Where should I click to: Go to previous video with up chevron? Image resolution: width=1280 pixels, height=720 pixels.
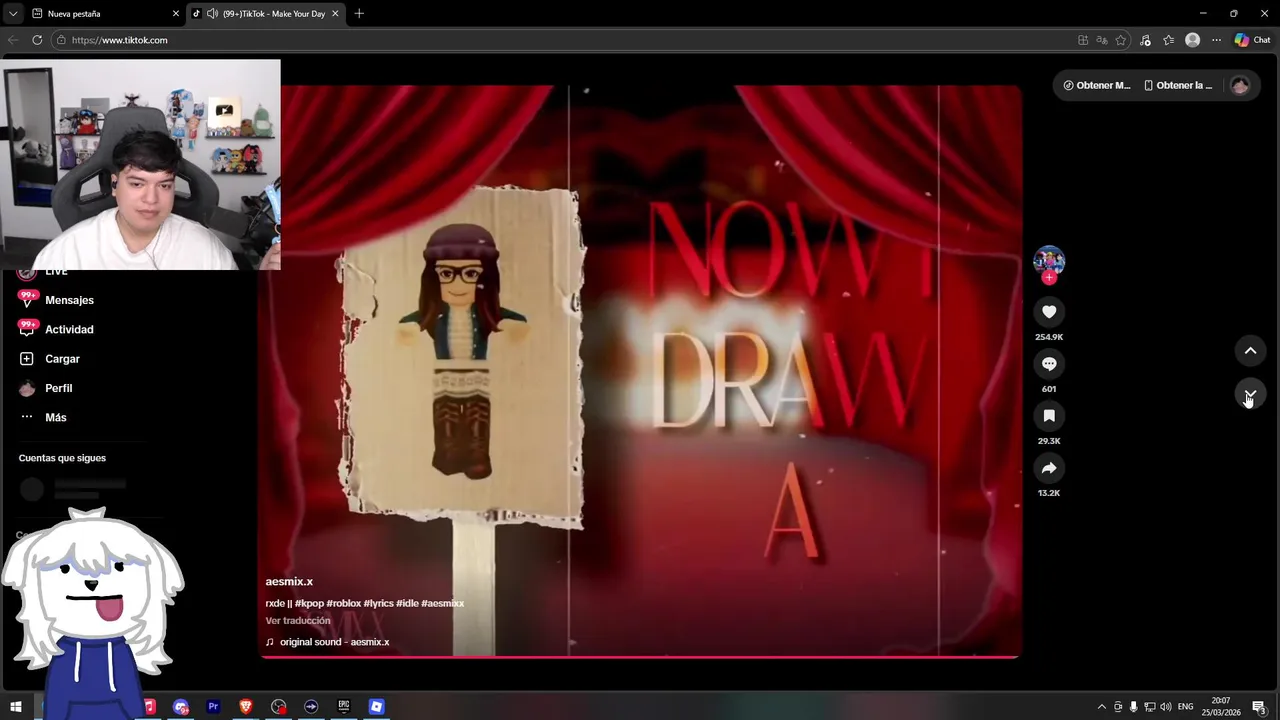click(x=1250, y=351)
